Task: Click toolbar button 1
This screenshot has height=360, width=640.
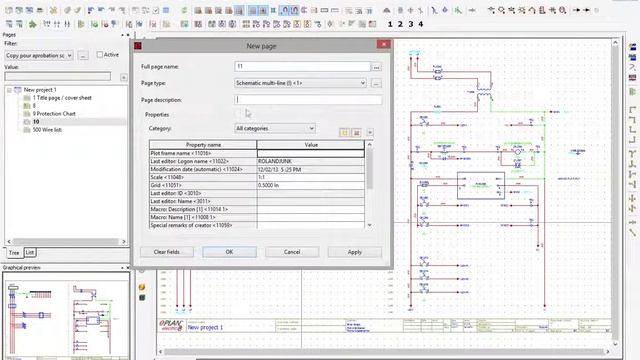Action: coord(390,24)
